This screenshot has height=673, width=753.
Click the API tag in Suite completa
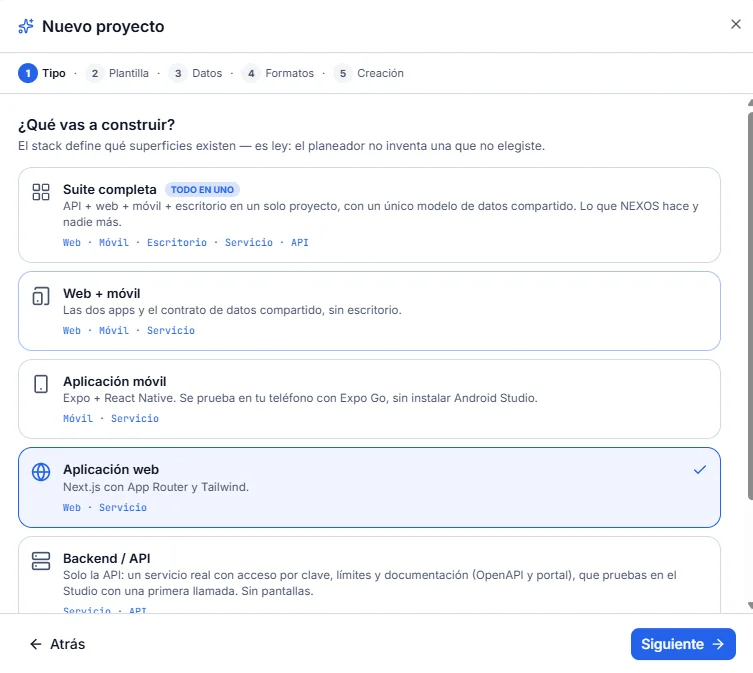coord(300,243)
